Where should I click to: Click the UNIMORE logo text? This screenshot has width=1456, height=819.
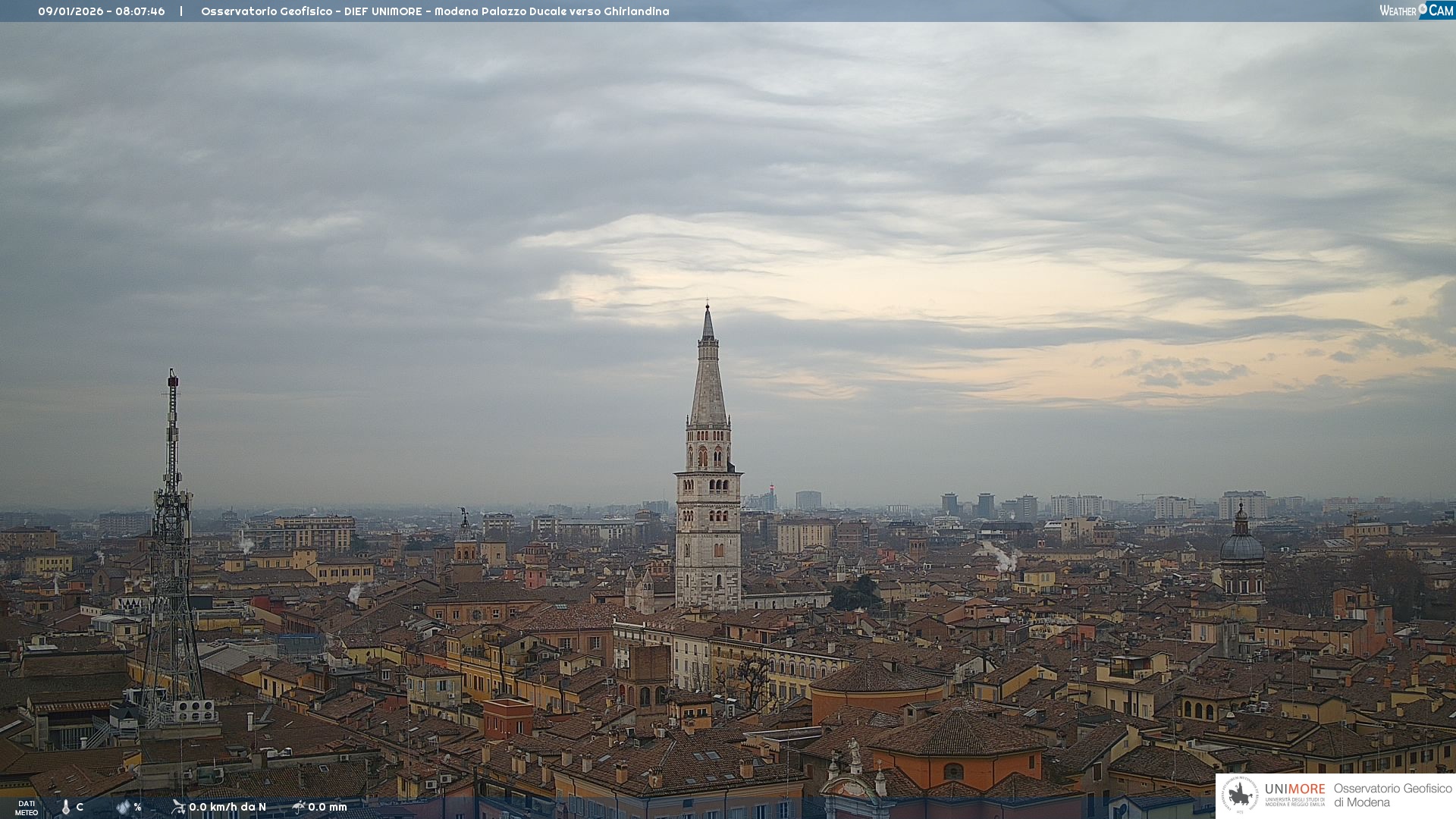click(1294, 789)
